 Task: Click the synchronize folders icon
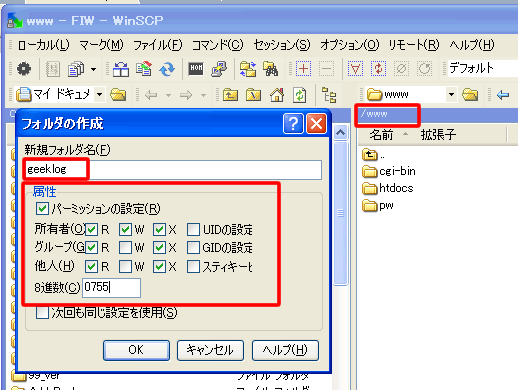[x=247, y=69]
